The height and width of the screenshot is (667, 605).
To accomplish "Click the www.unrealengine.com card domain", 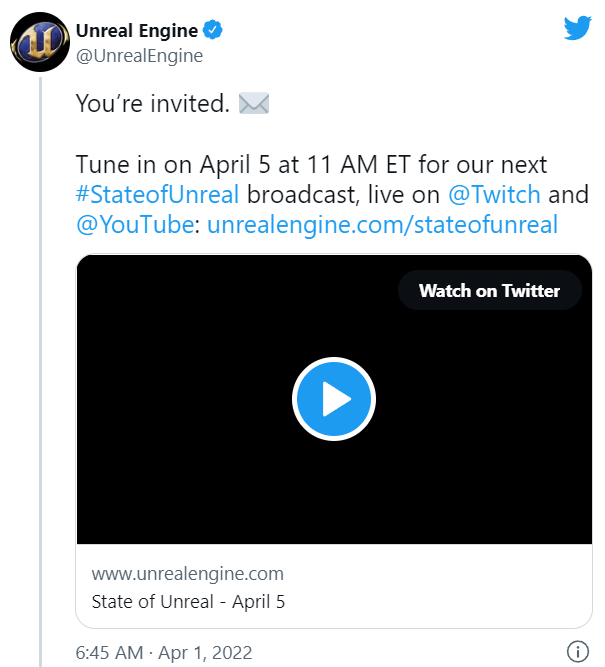I will click(187, 574).
